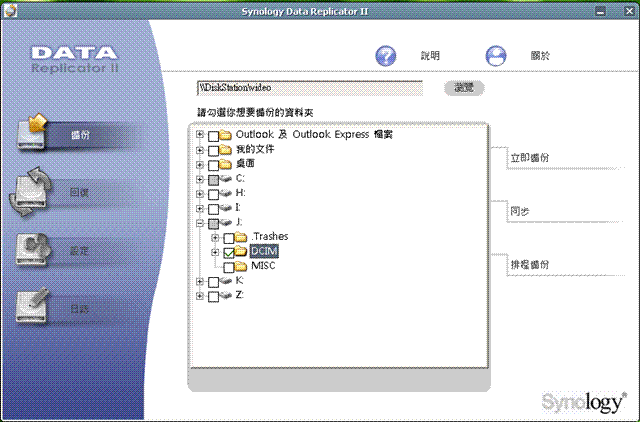Expand the K: drive node
This screenshot has width=640, height=422.
200,282
